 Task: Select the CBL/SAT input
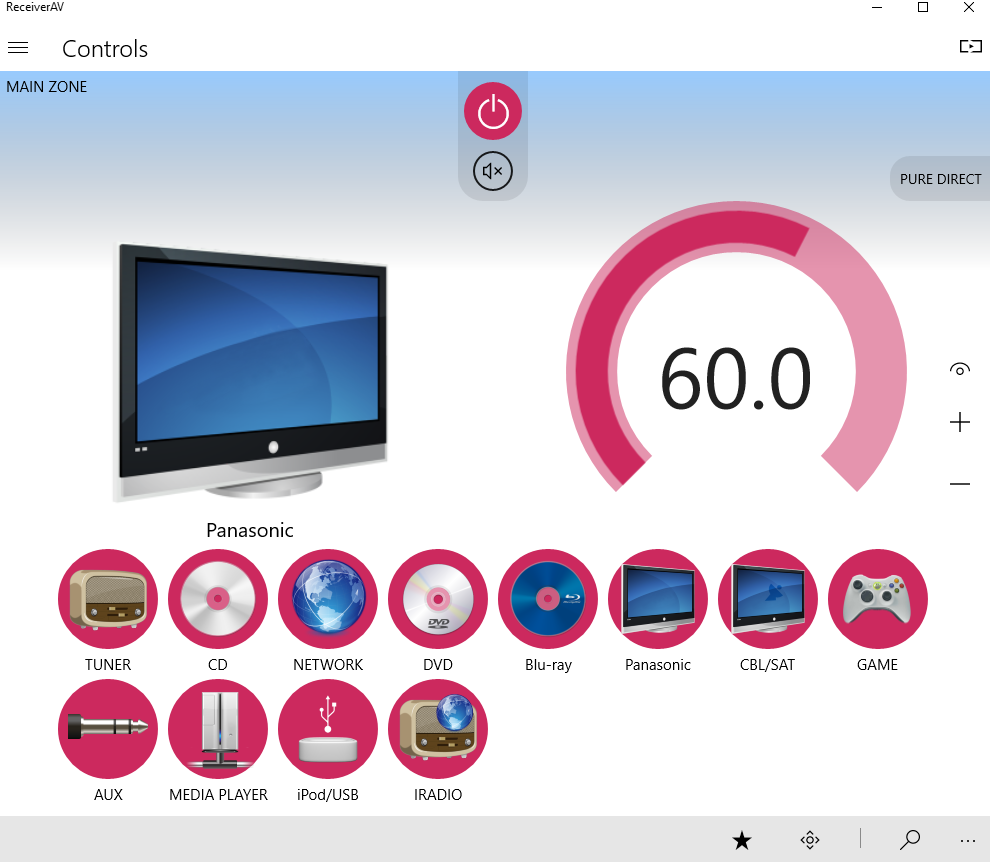(768, 599)
